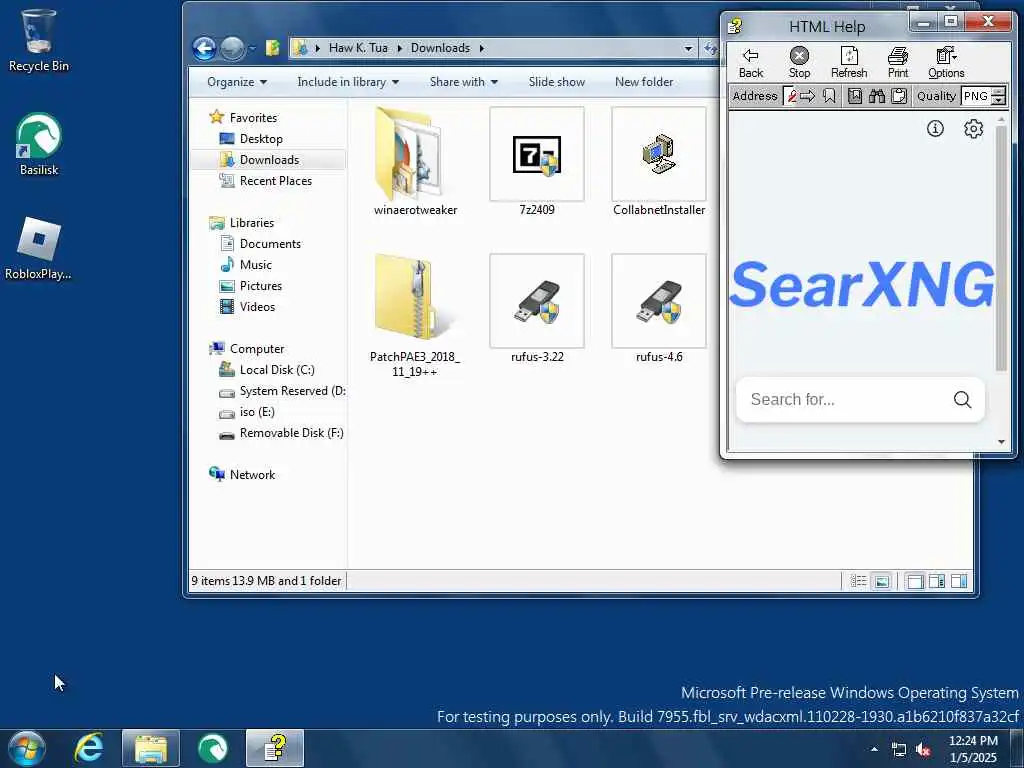Screen dimensions: 1024x768
Task: Select the 7z2409 installer file
Action: tap(537, 161)
